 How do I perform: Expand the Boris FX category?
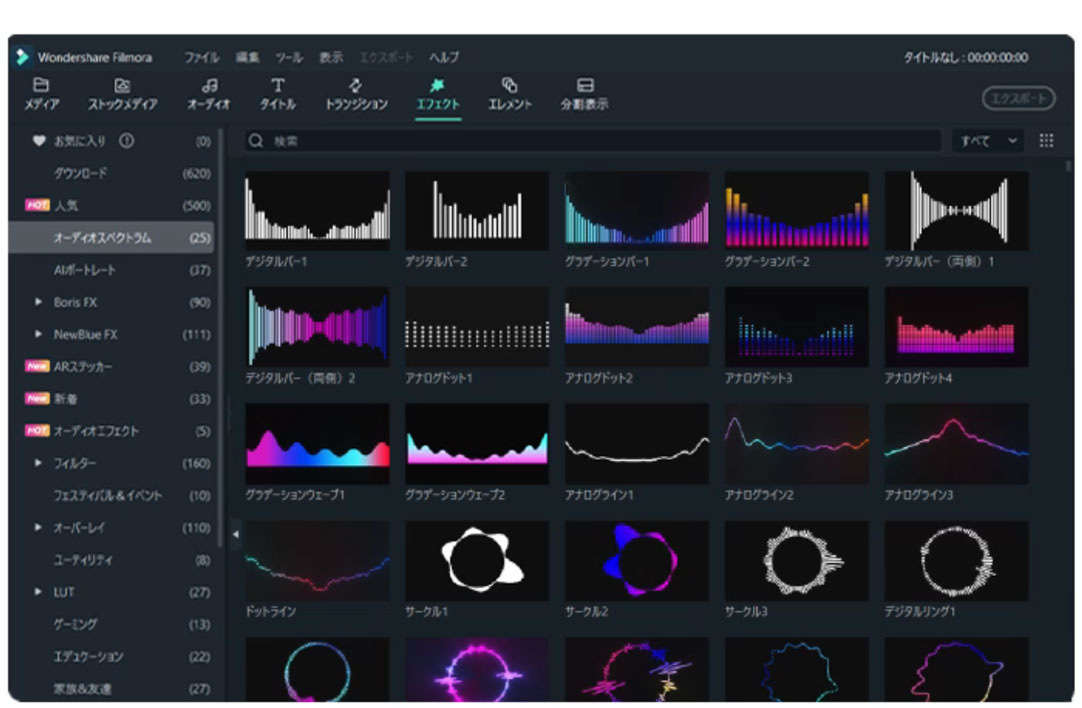[39, 302]
